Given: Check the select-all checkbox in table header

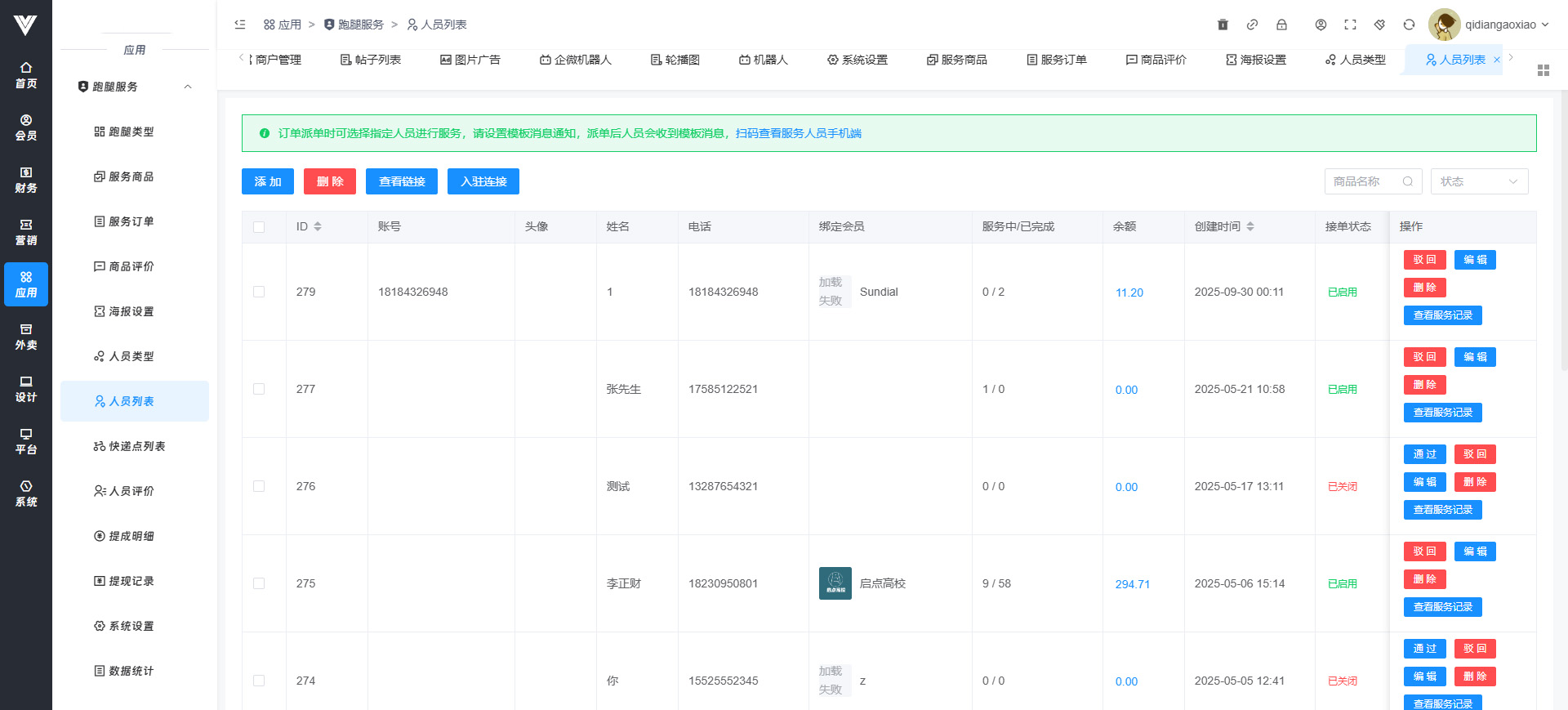Looking at the screenshot, I should pos(259,227).
